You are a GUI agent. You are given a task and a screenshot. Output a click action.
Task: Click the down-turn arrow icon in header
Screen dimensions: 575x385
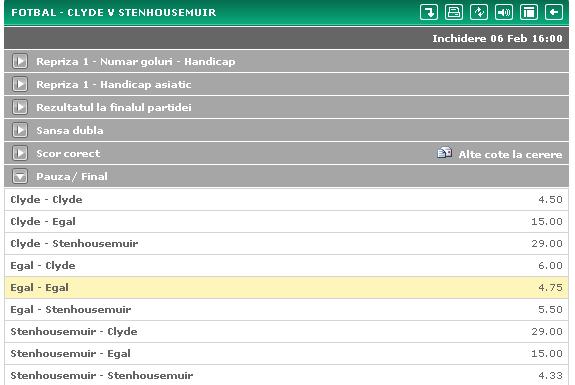[429, 12]
